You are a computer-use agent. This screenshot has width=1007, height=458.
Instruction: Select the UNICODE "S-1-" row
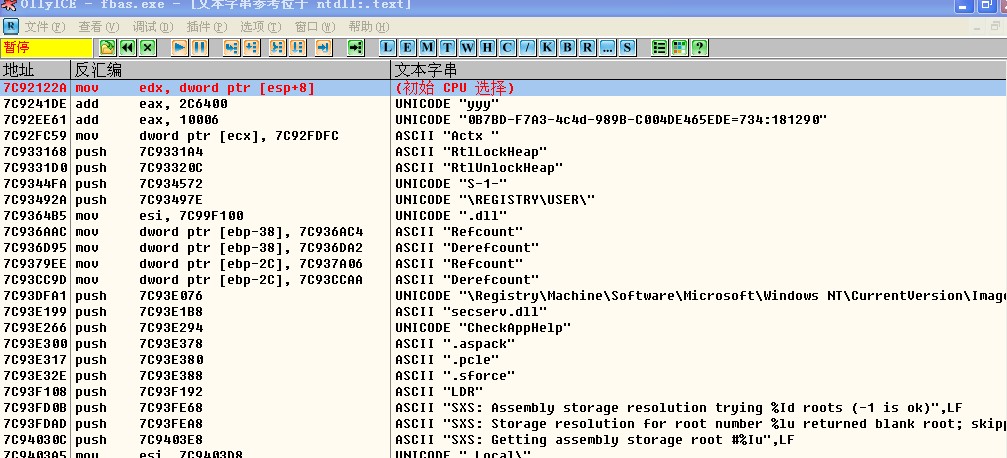503,184
